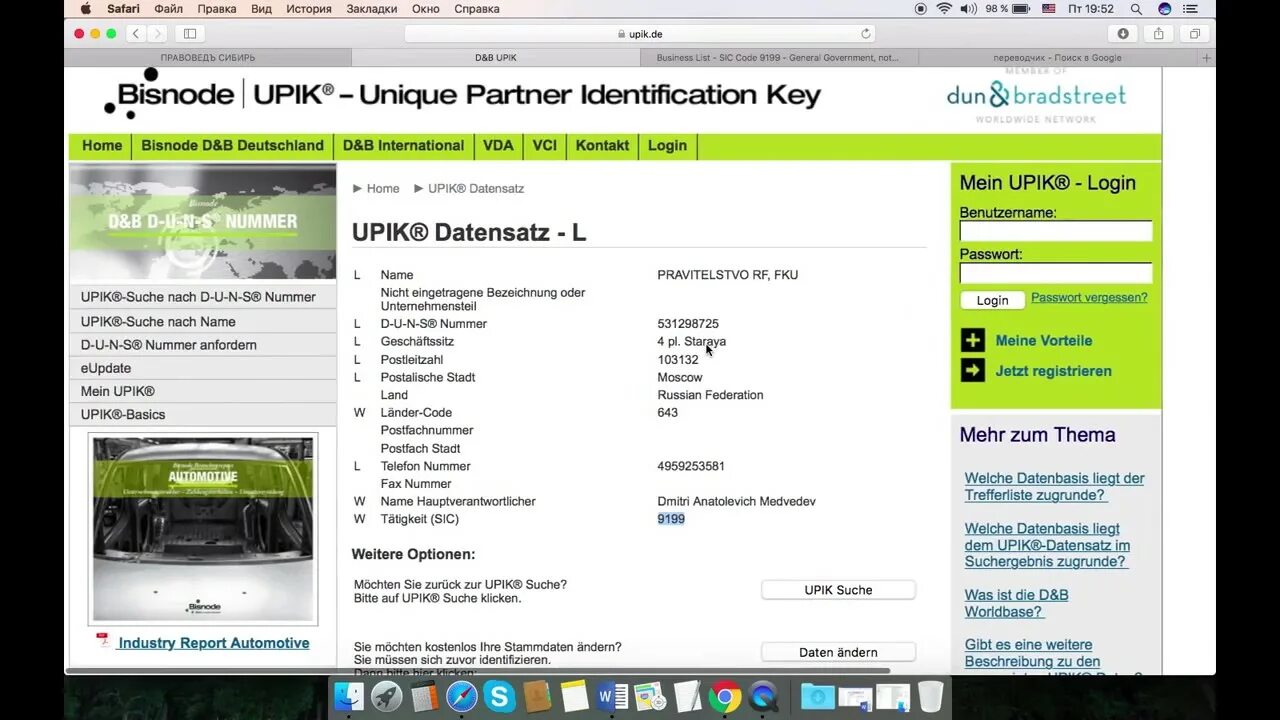This screenshot has height=720, width=1280.
Task: Click the Safari forward navigation arrow
Action: click(x=158, y=33)
